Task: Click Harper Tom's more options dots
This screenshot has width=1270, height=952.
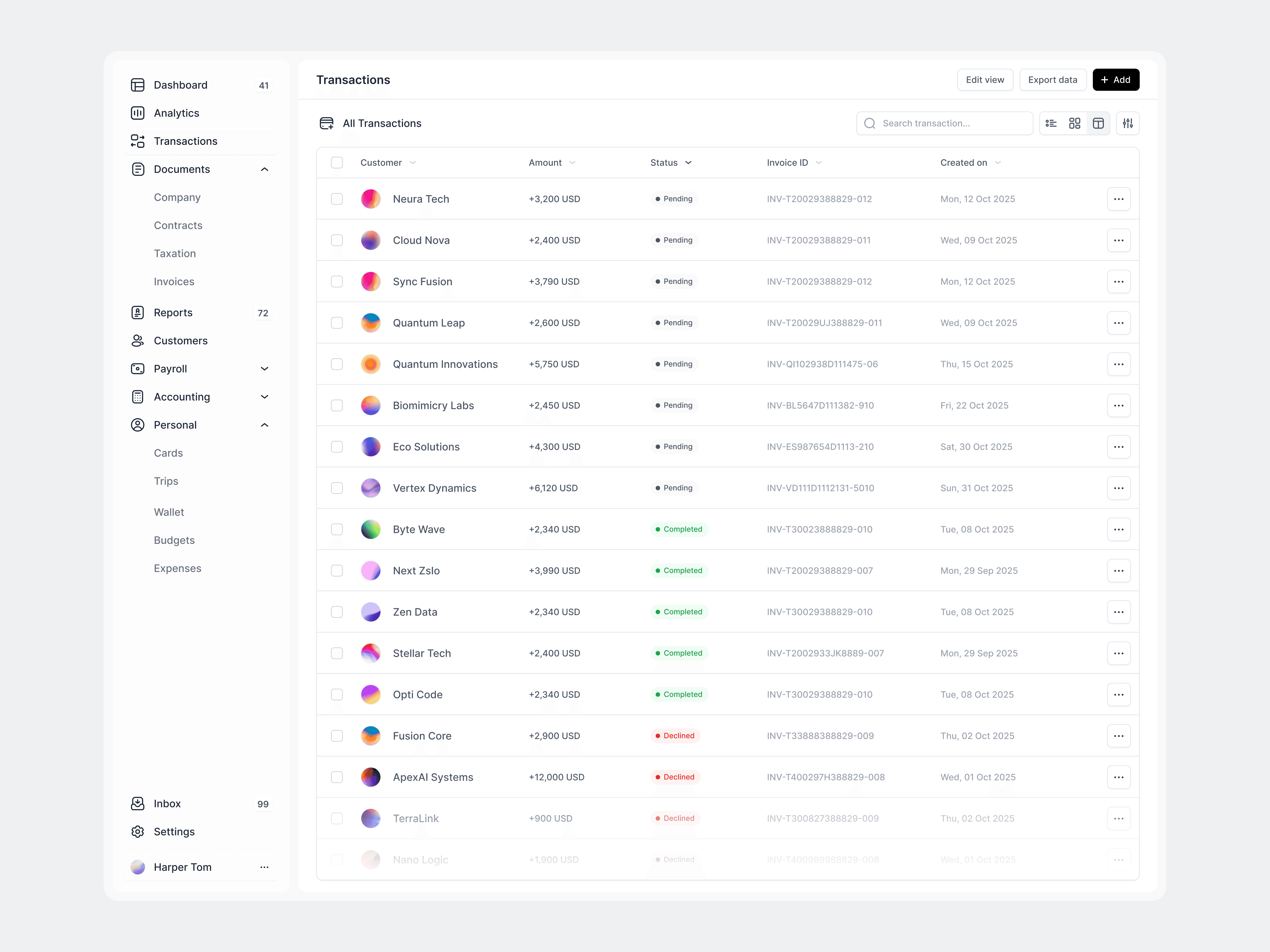Action: pos(264,867)
